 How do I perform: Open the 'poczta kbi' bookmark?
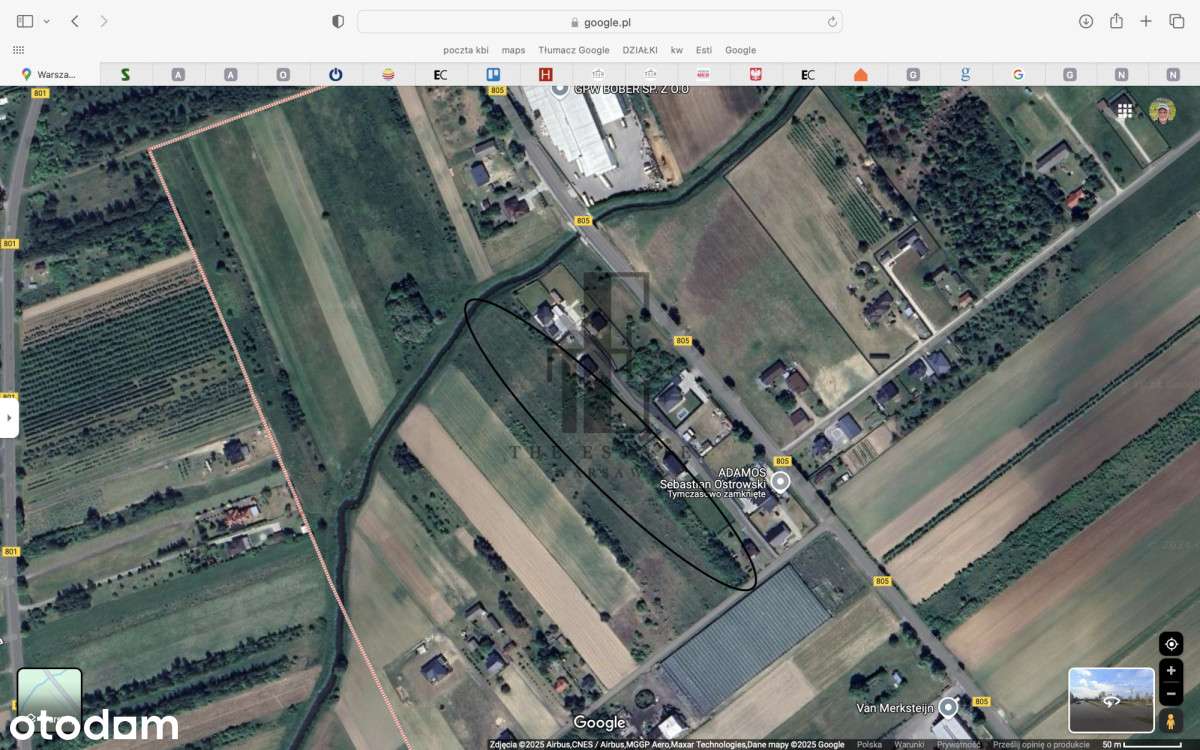pos(466,50)
